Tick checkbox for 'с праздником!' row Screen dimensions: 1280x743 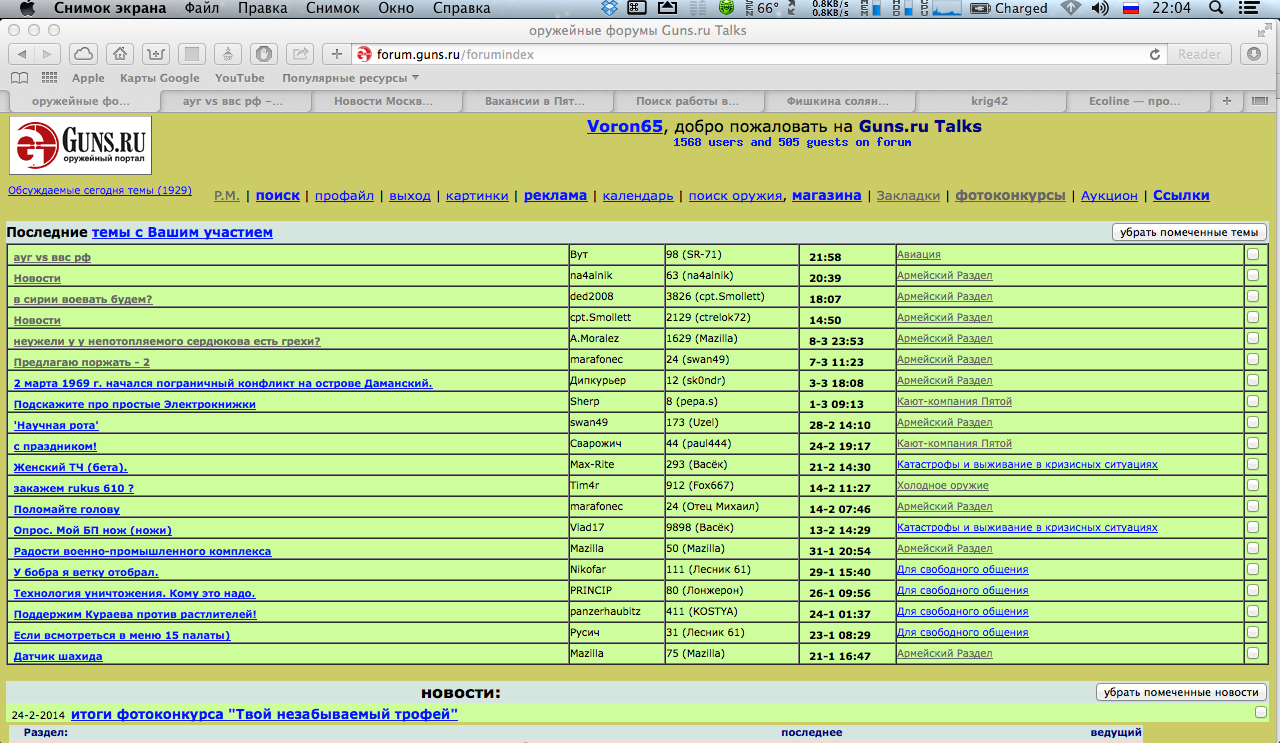click(1252, 443)
